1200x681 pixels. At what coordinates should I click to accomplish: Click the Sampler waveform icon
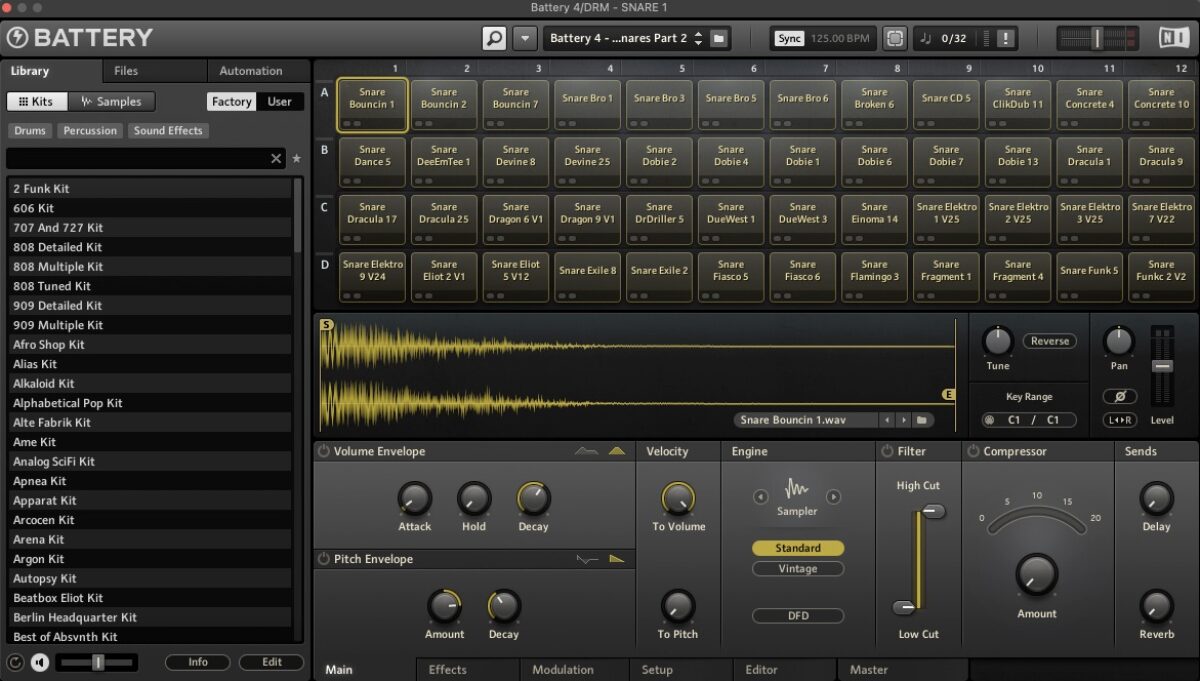(x=797, y=489)
